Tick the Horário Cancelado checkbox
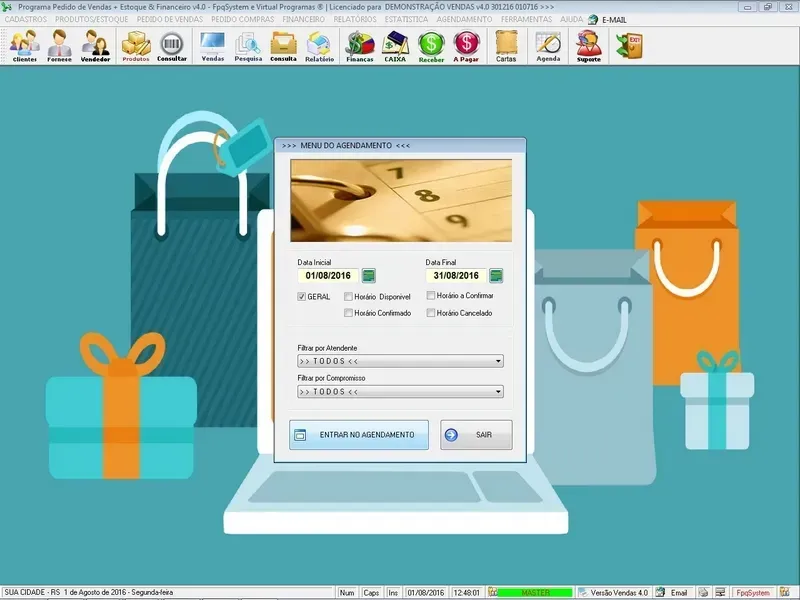Viewport: 800px width, 600px height. click(x=430, y=313)
